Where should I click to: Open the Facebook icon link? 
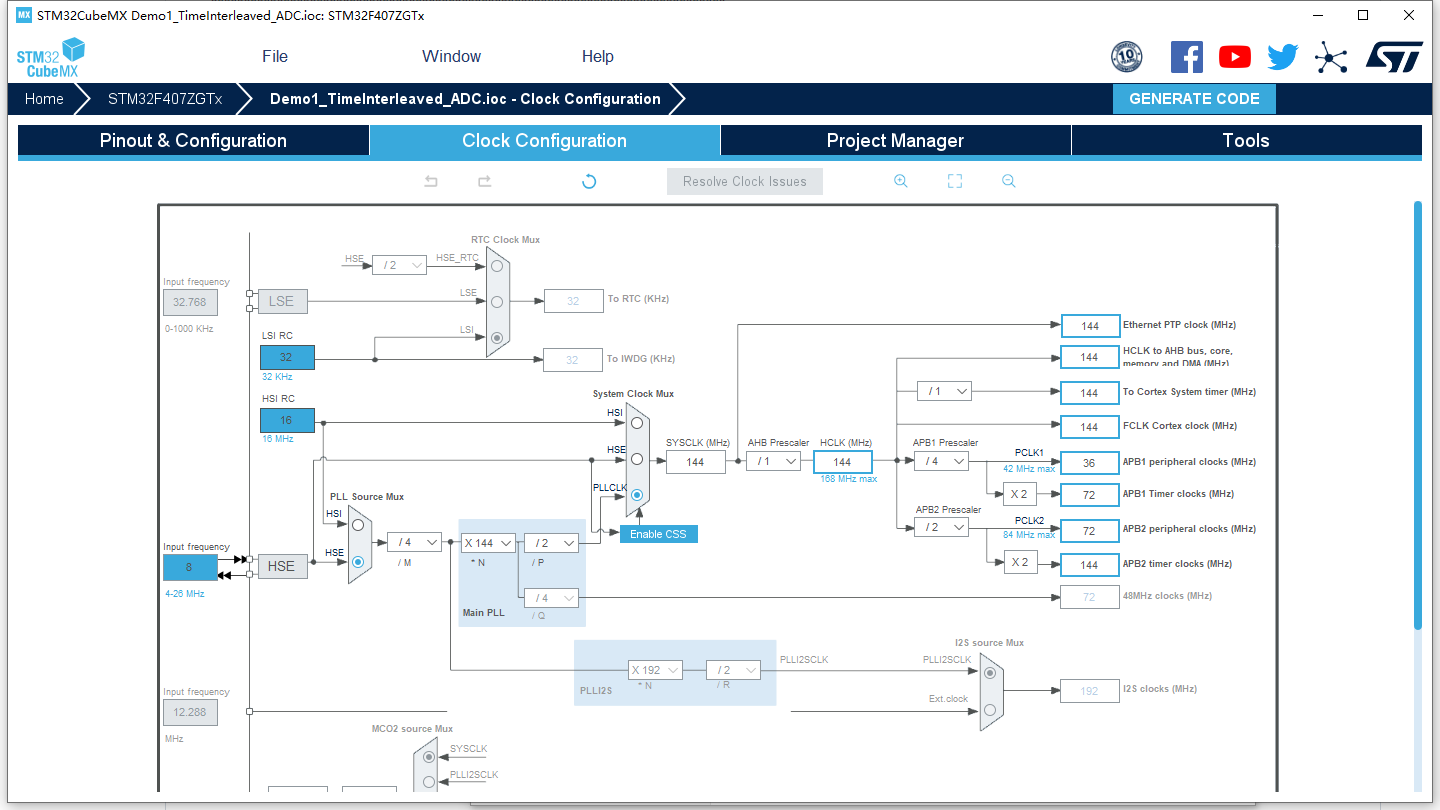pyautogui.click(x=1187, y=57)
